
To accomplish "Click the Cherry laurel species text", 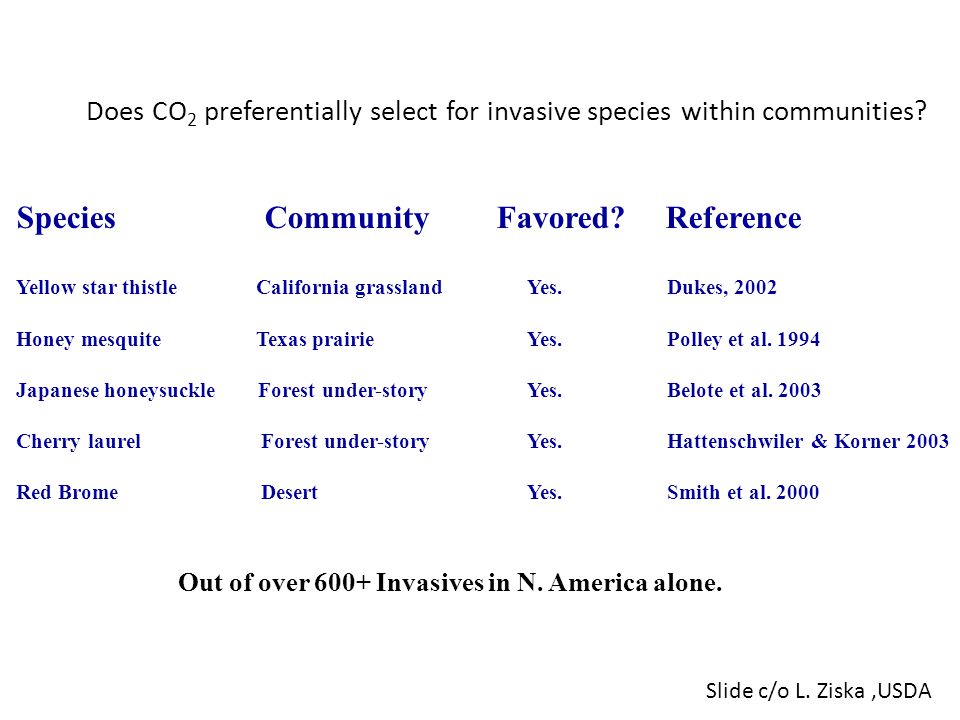I will [78, 441].
